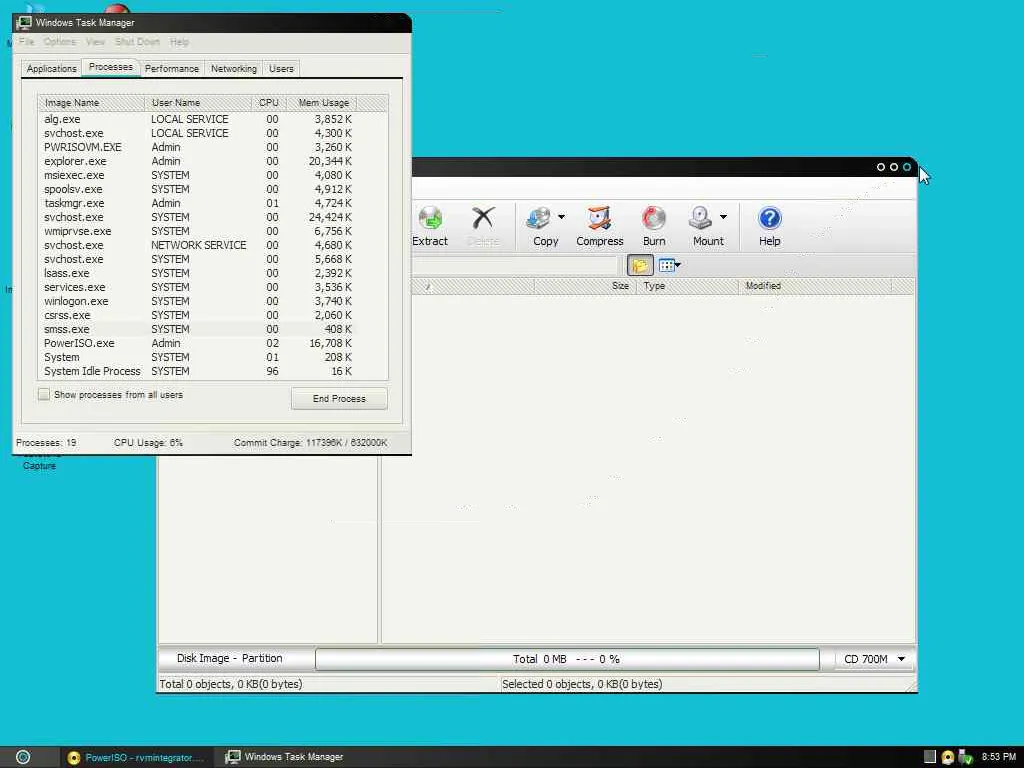Select the winlogon.exe process row
The image size is (1024, 768).
pyautogui.click(x=198, y=301)
